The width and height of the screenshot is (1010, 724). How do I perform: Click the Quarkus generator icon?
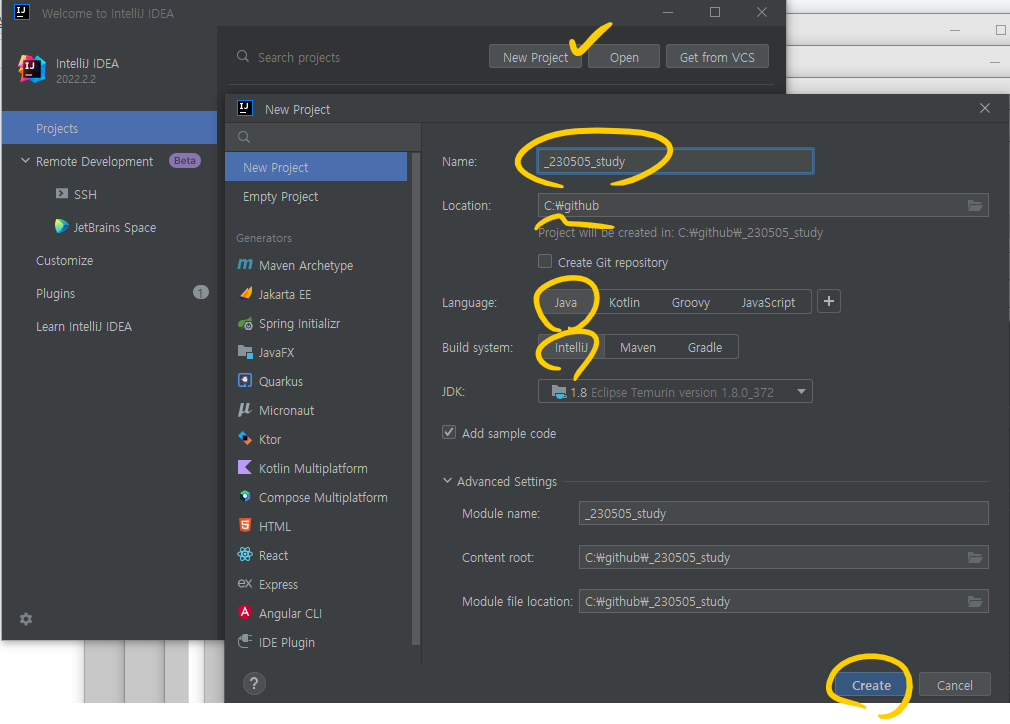pyautogui.click(x=245, y=380)
